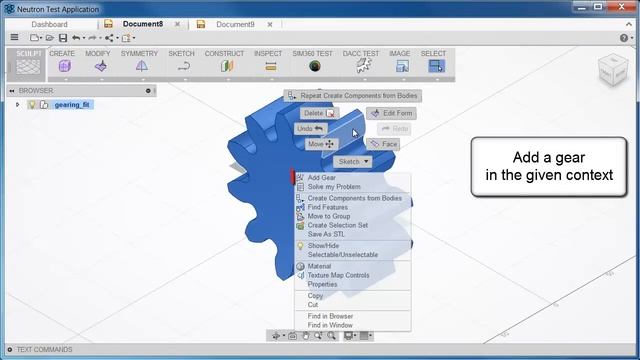Open the Select tool icon

tap(436, 66)
